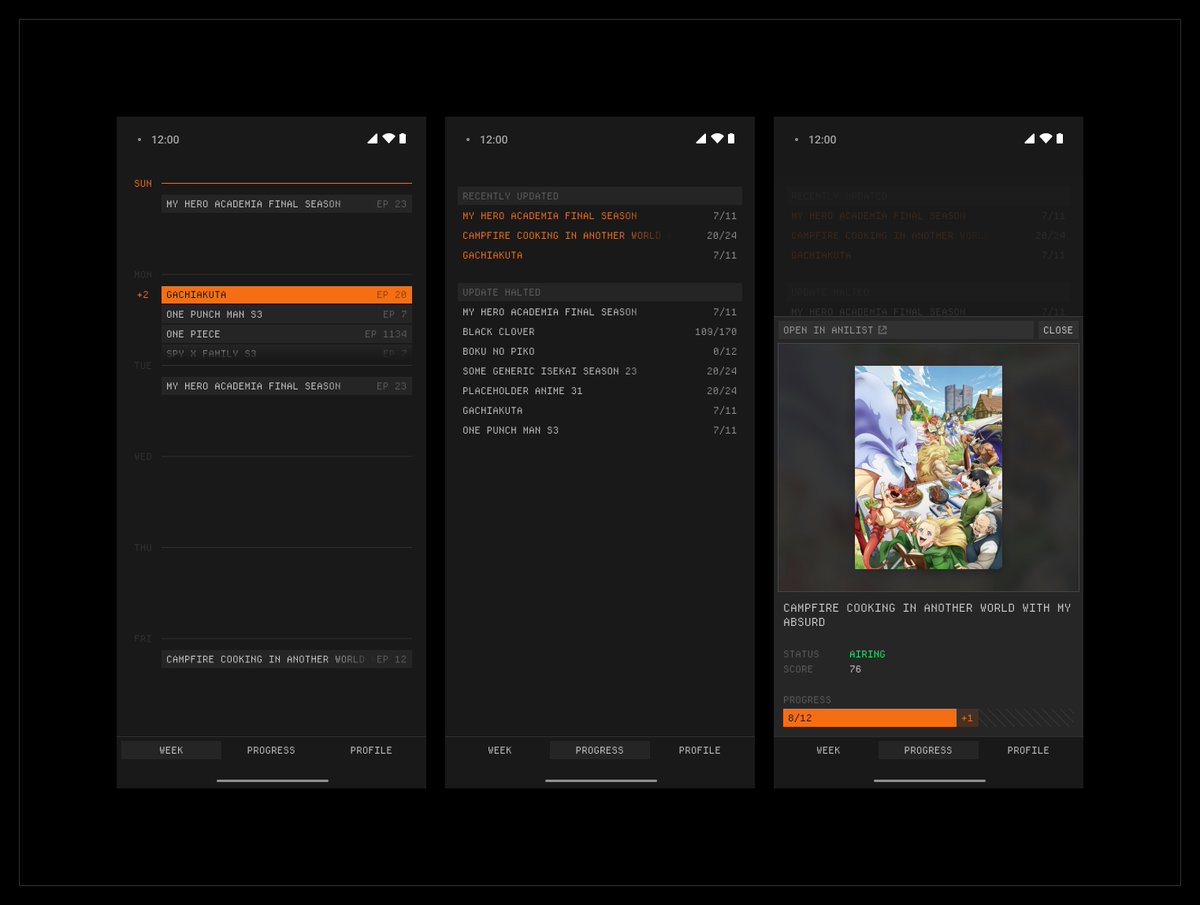Open orange GACHIAKUTA row in Recently Updated

click(600, 255)
